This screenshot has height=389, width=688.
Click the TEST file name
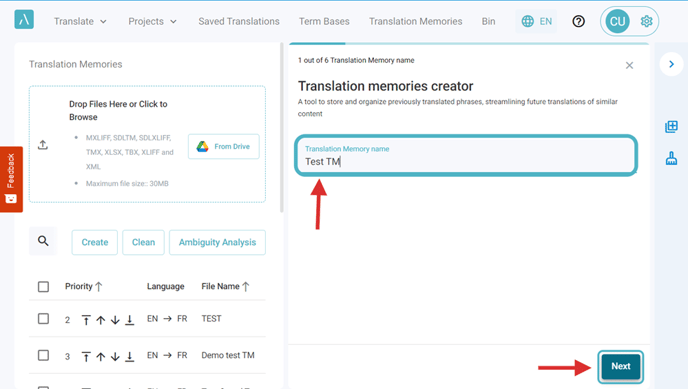pyautogui.click(x=211, y=318)
